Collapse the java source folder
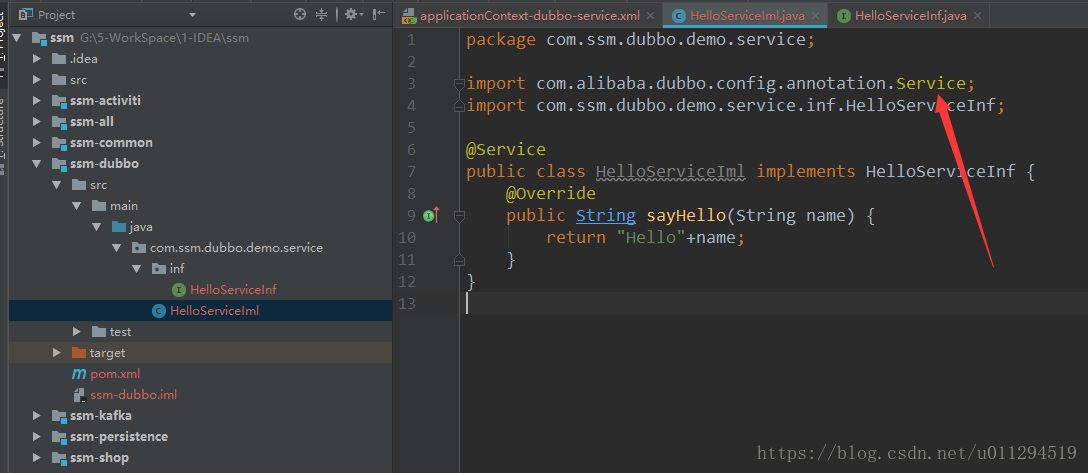The width and height of the screenshot is (1088, 473). click(x=95, y=227)
